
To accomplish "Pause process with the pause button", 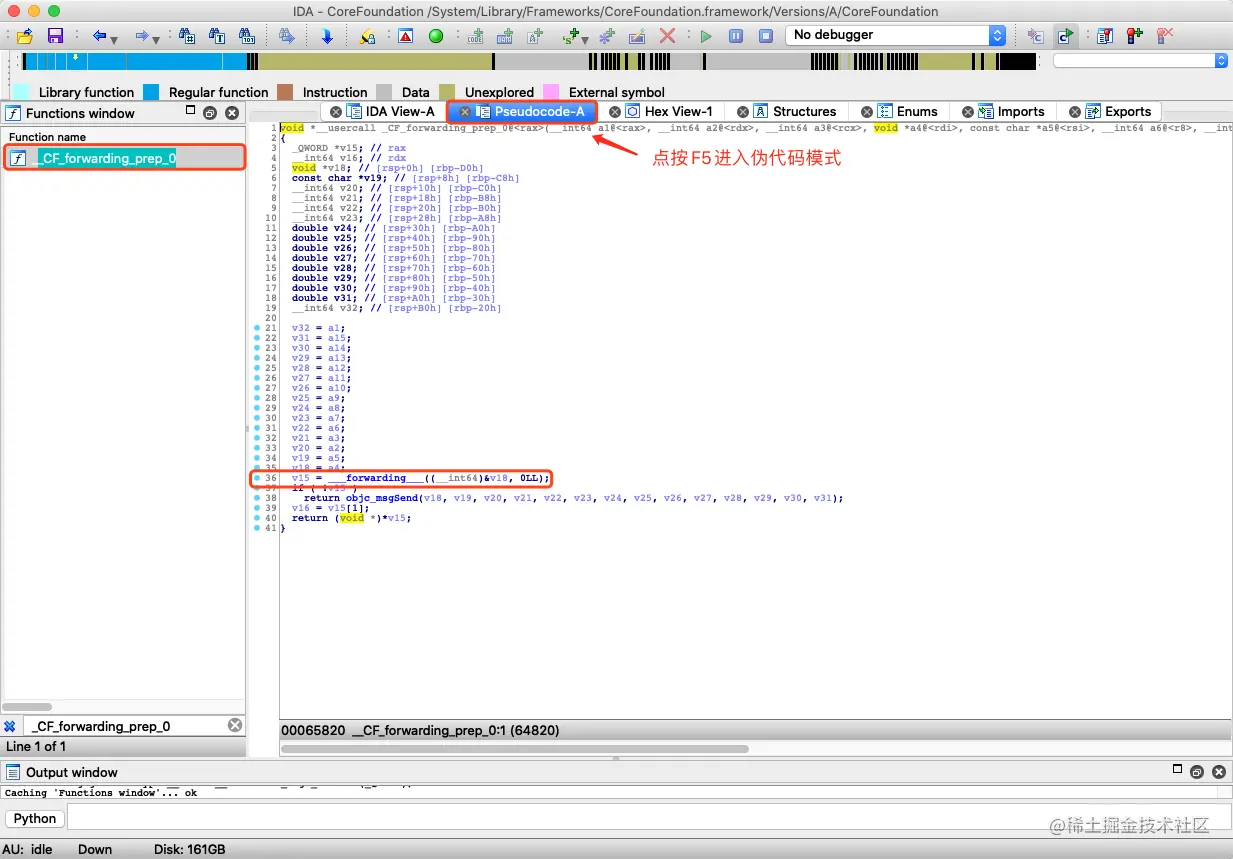I will pyautogui.click(x=736, y=36).
